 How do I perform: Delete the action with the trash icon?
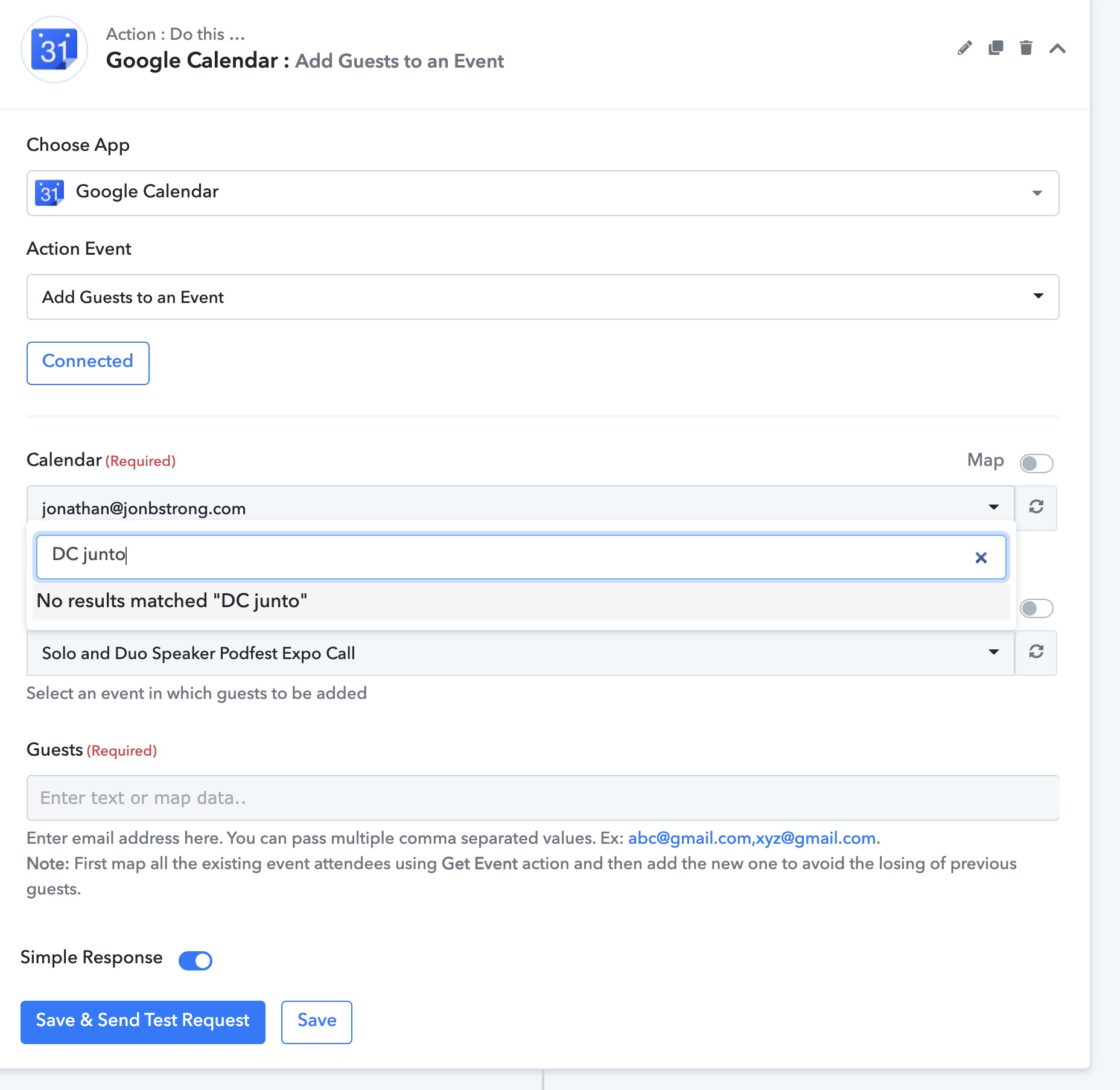pyautogui.click(x=1026, y=48)
